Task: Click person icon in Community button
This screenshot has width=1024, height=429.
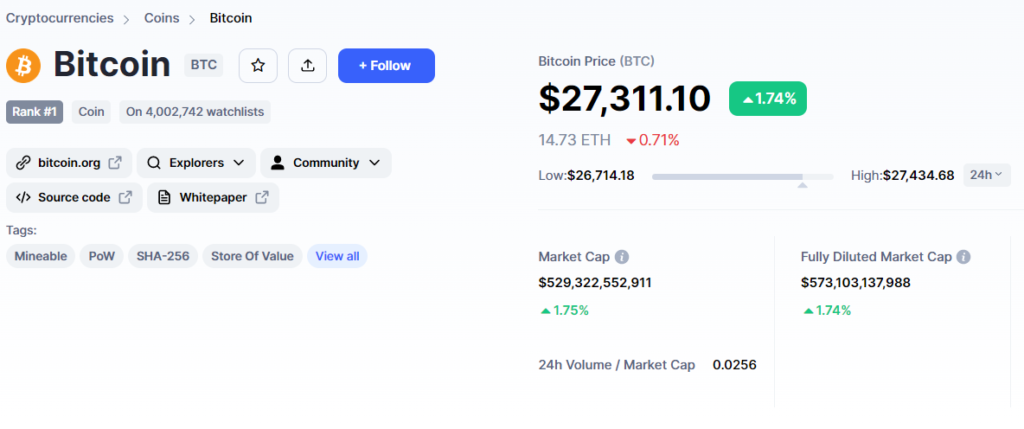Action: click(278, 163)
